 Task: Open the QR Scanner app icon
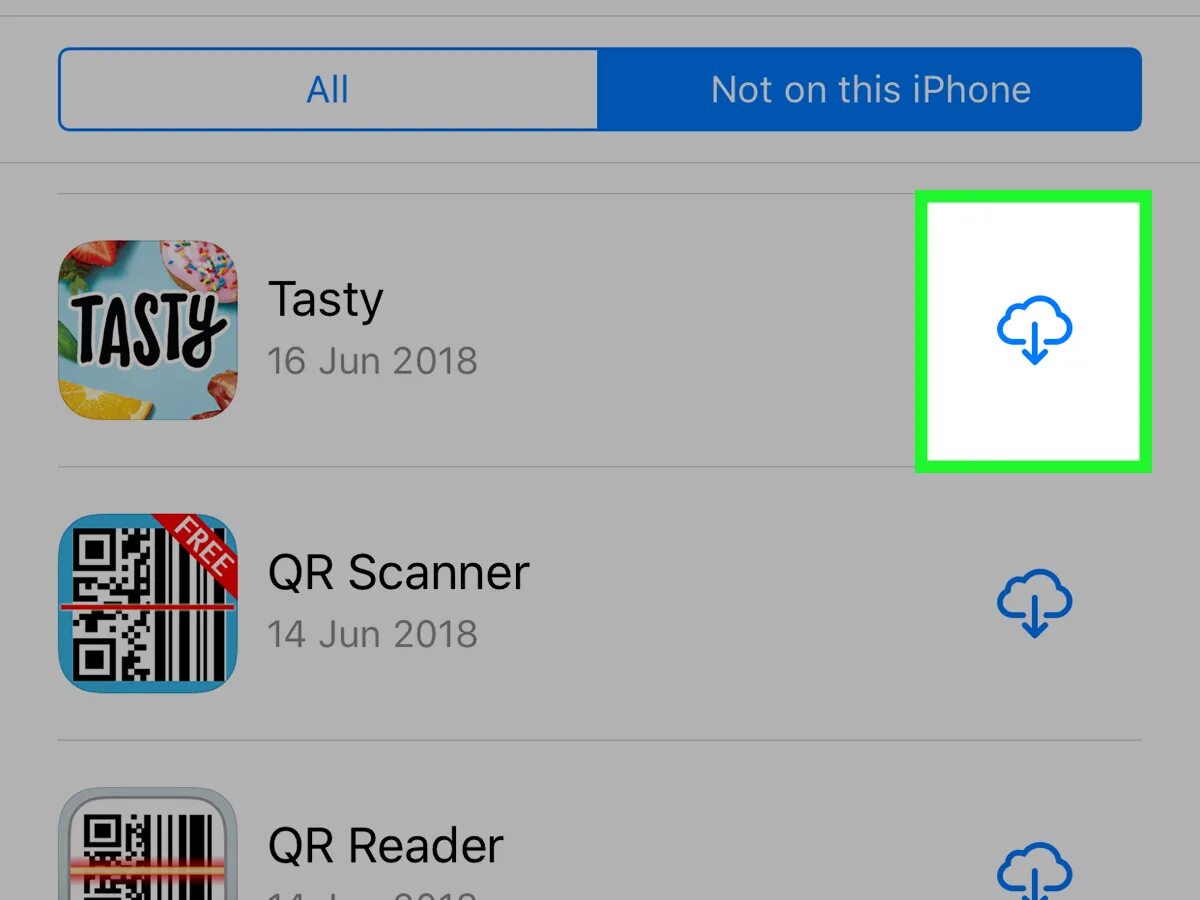[148, 603]
